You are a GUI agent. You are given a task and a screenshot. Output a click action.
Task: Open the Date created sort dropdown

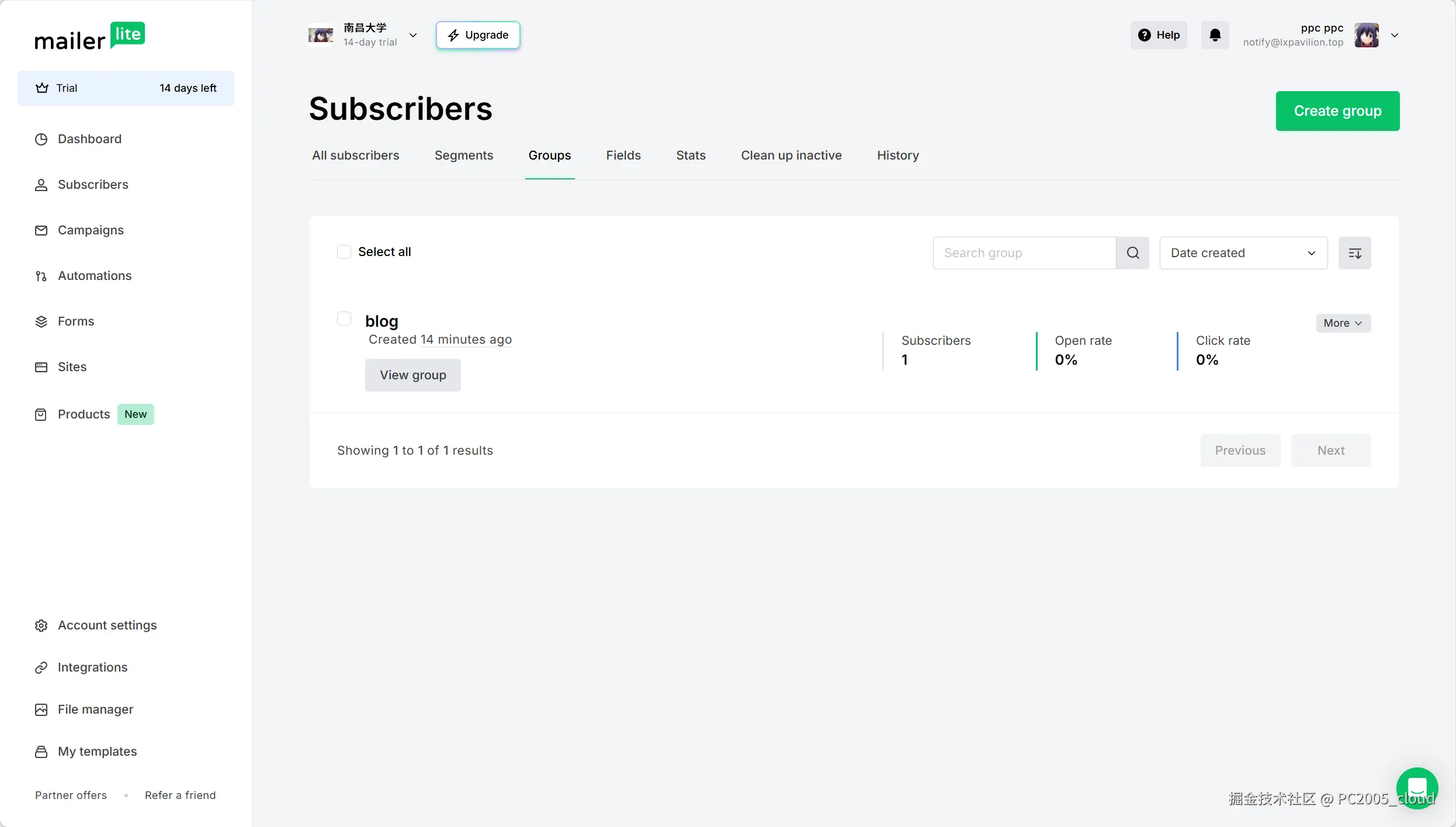click(x=1244, y=253)
